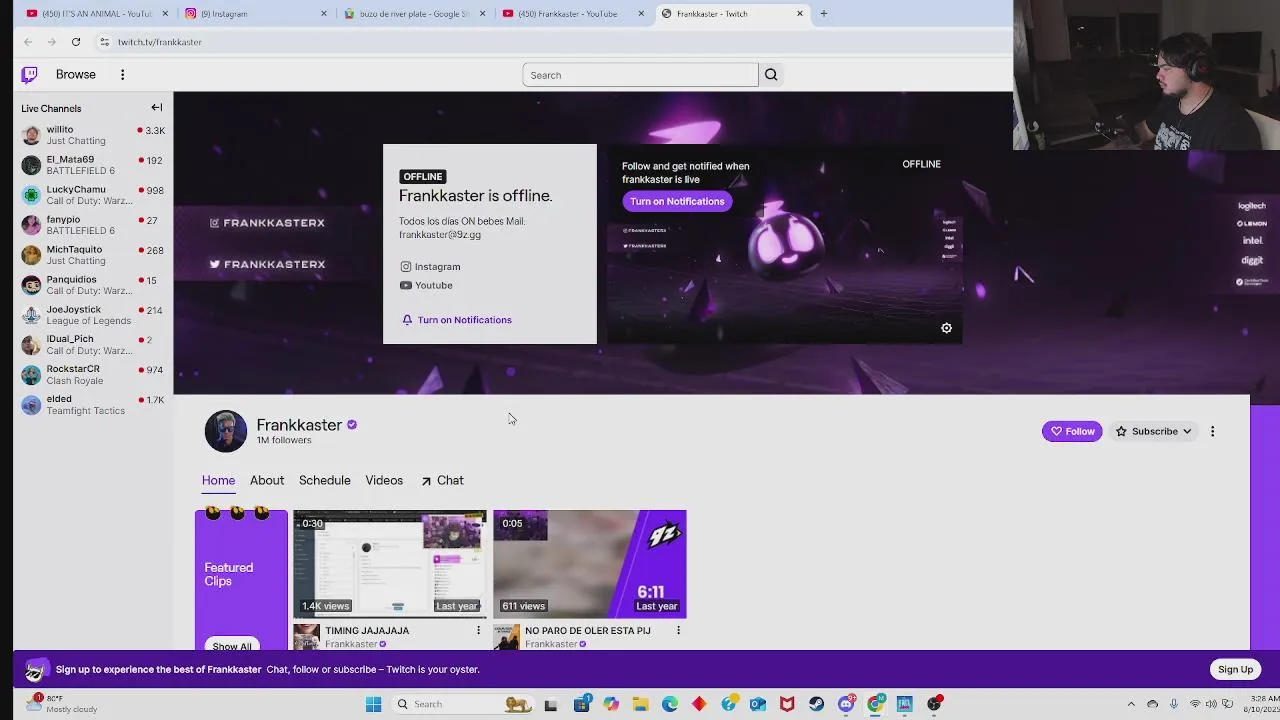Open Chrome from the taskbar
Viewport: 1280px width, 720px height.
(x=875, y=704)
